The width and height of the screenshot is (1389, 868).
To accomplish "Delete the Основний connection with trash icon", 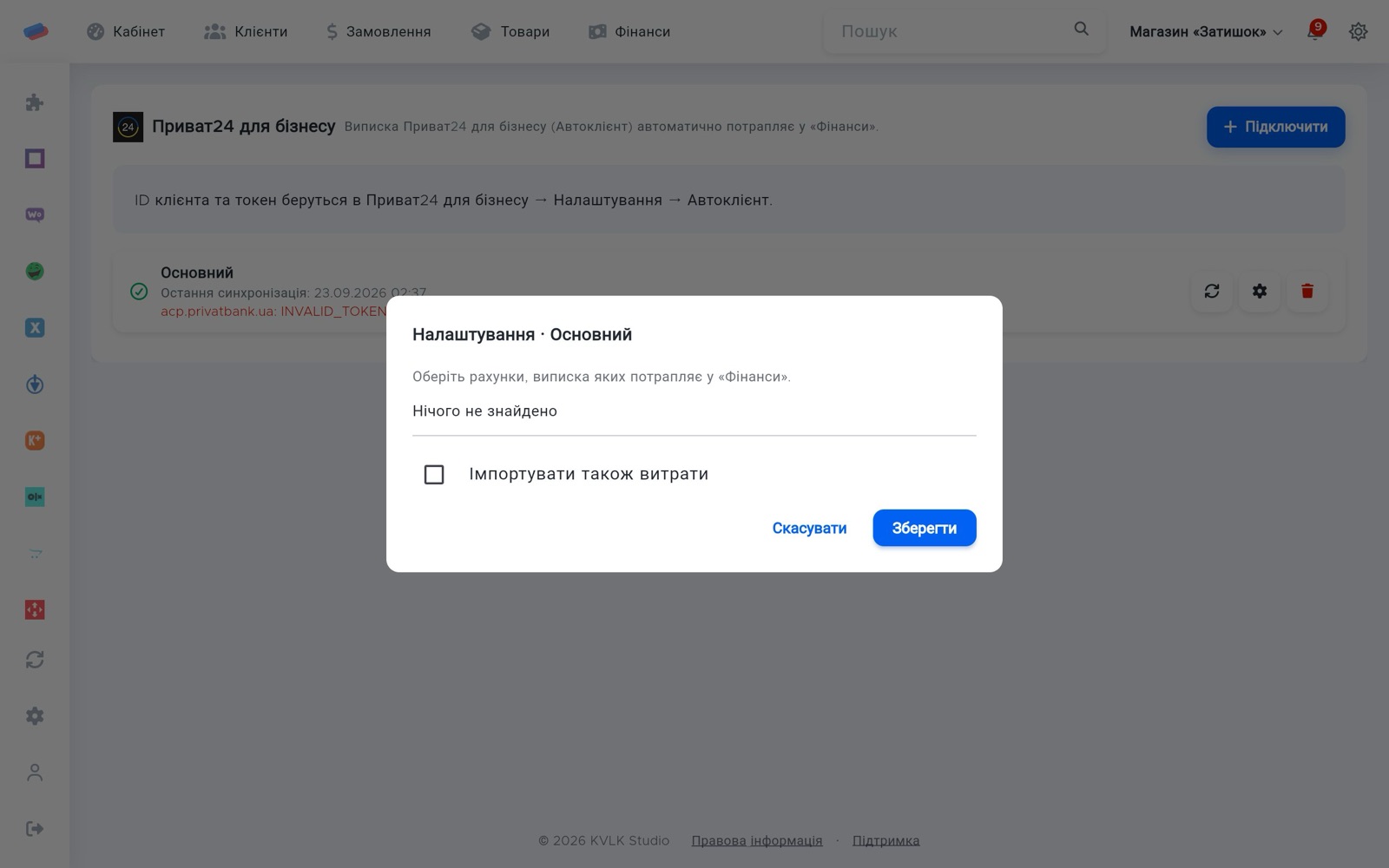I will 1307,291.
